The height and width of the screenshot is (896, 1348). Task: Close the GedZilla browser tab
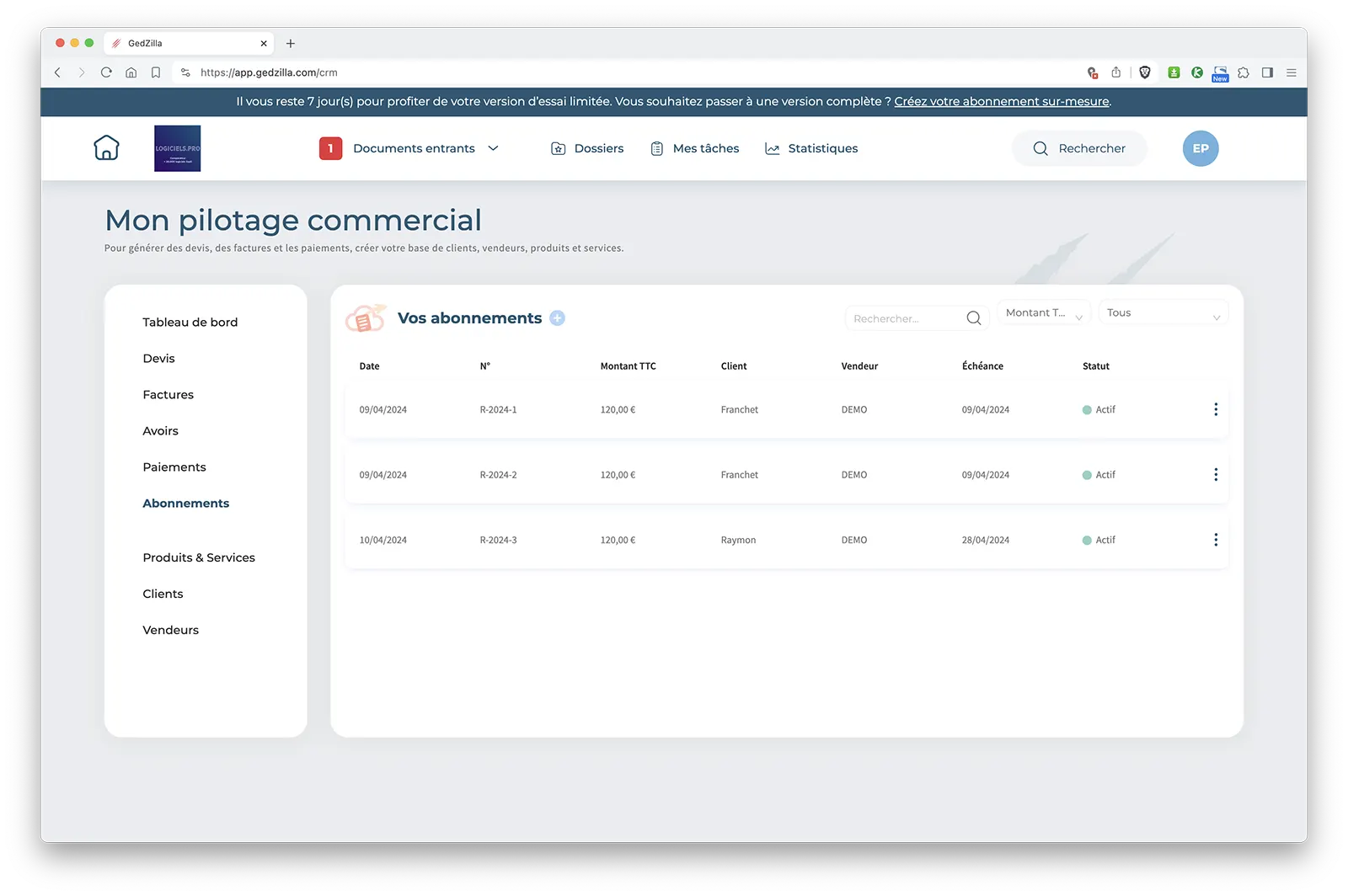tap(264, 43)
